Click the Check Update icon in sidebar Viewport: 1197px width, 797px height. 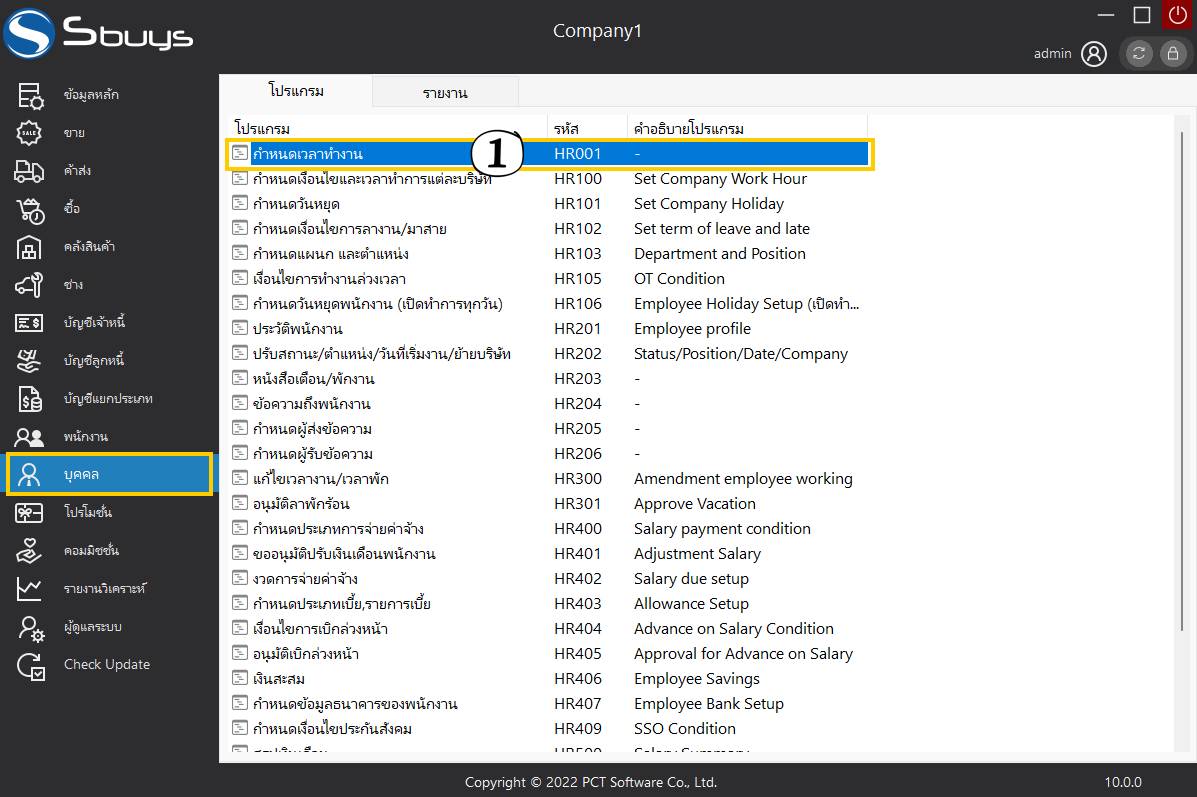point(30,665)
